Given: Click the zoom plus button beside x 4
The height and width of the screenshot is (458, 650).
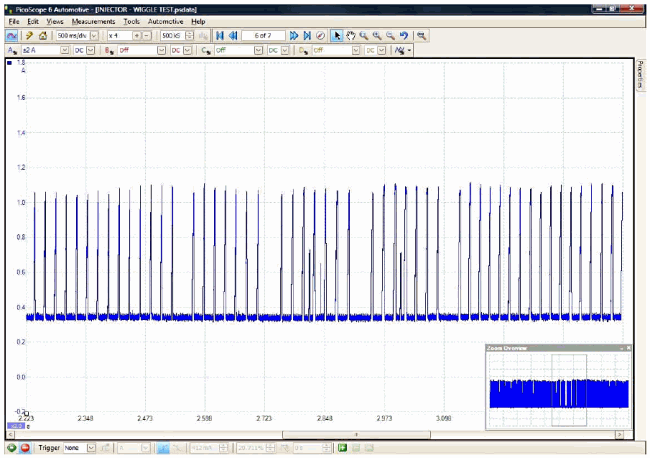Looking at the screenshot, I should [x=136, y=35].
